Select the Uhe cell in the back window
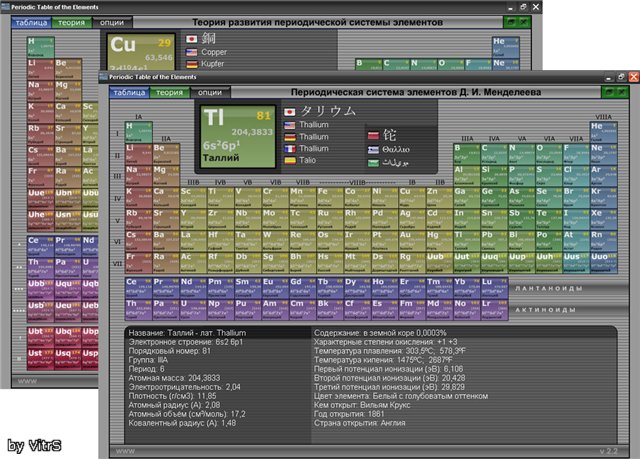 (x=40, y=221)
